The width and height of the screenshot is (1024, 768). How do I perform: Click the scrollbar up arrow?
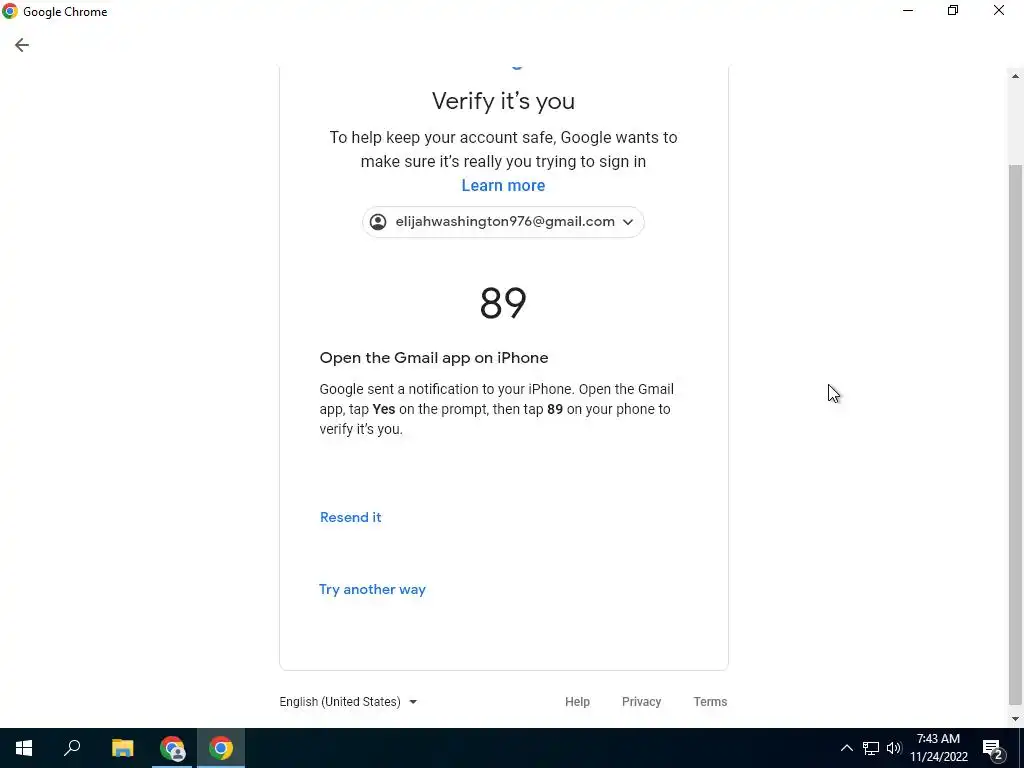(1015, 76)
